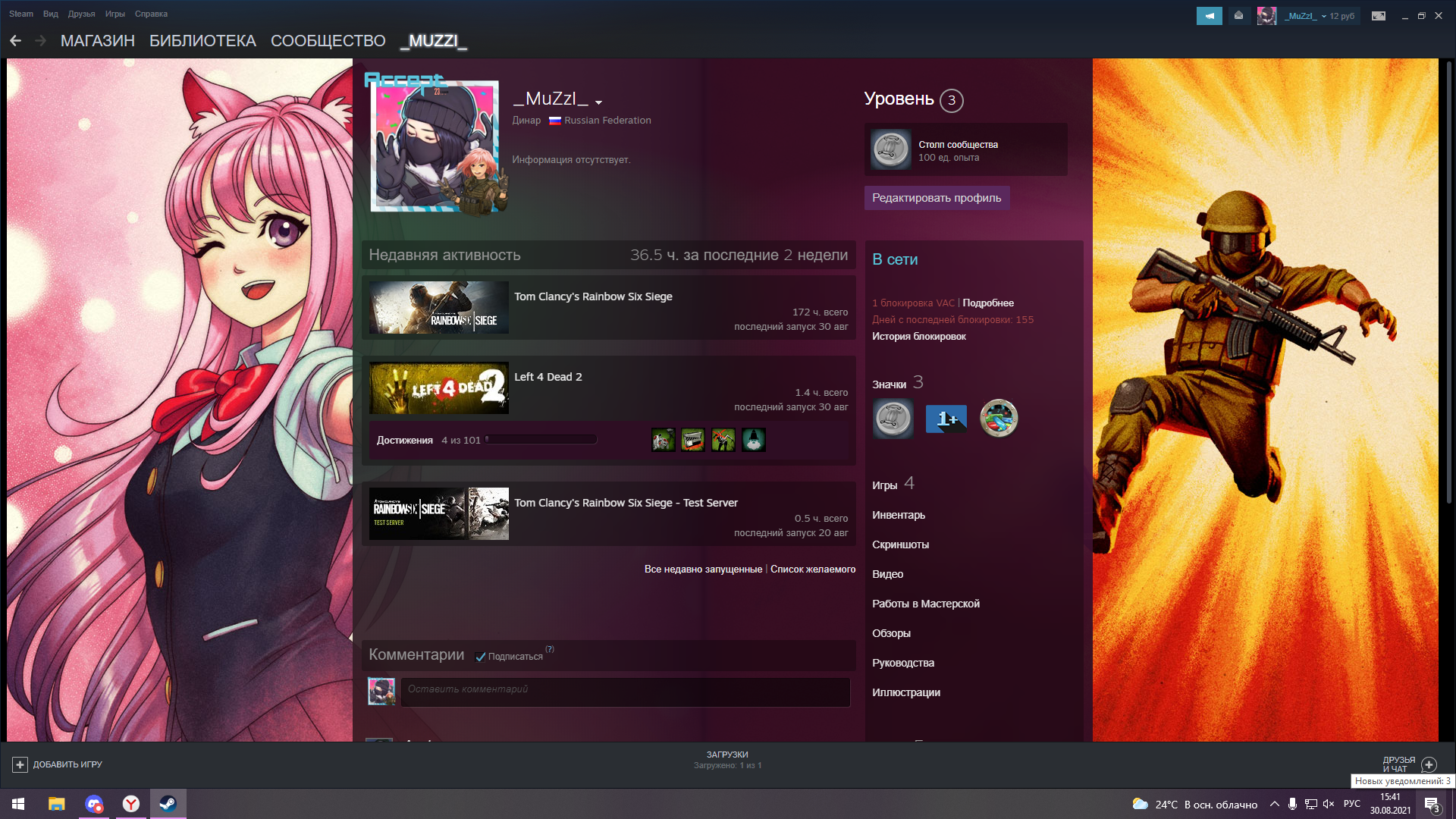Click the muted volume tray icon

pyautogui.click(x=1329, y=804)
